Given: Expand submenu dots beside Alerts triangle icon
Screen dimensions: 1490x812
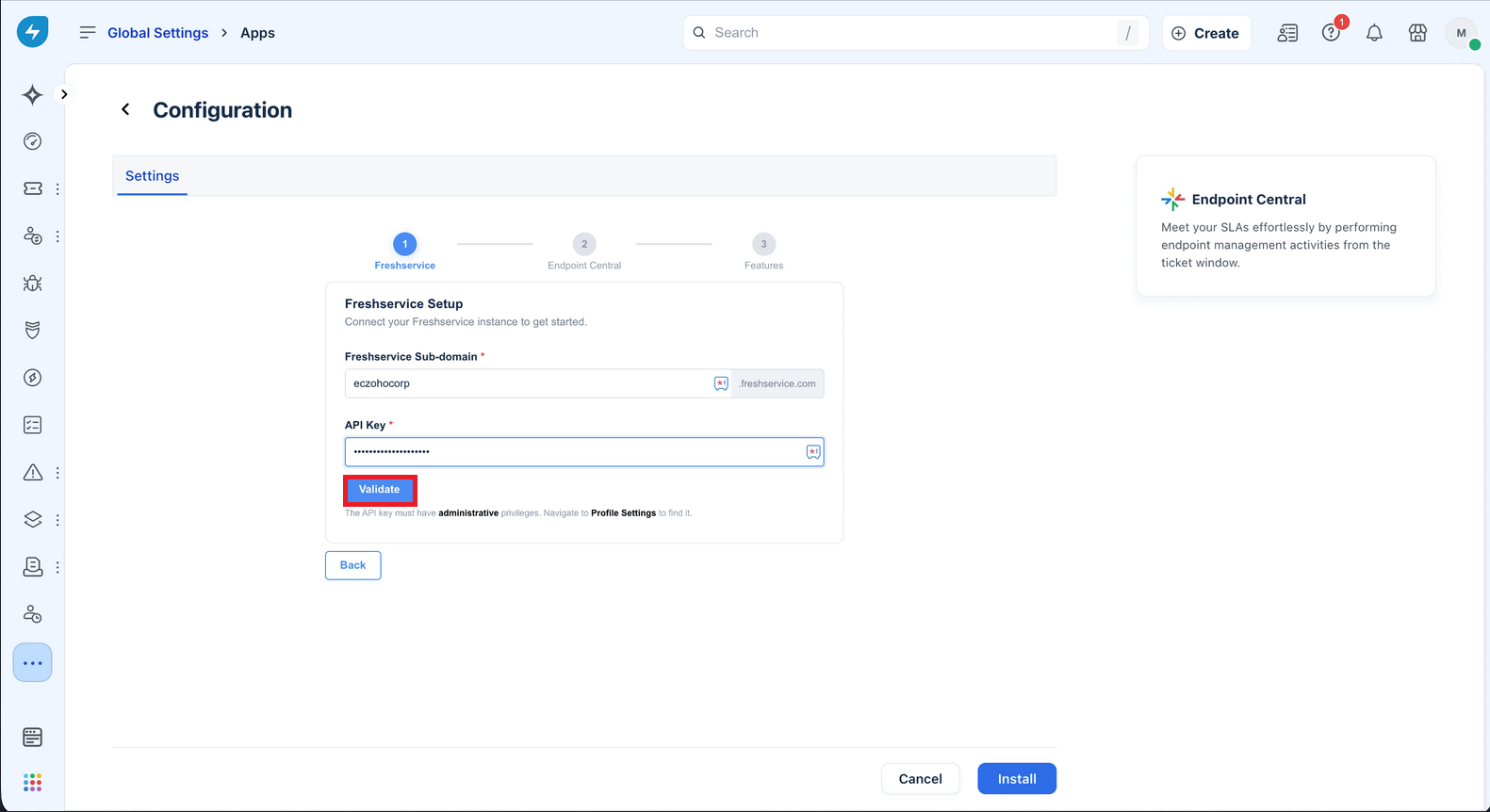Looking at the screenshot, I should (57, 473).
